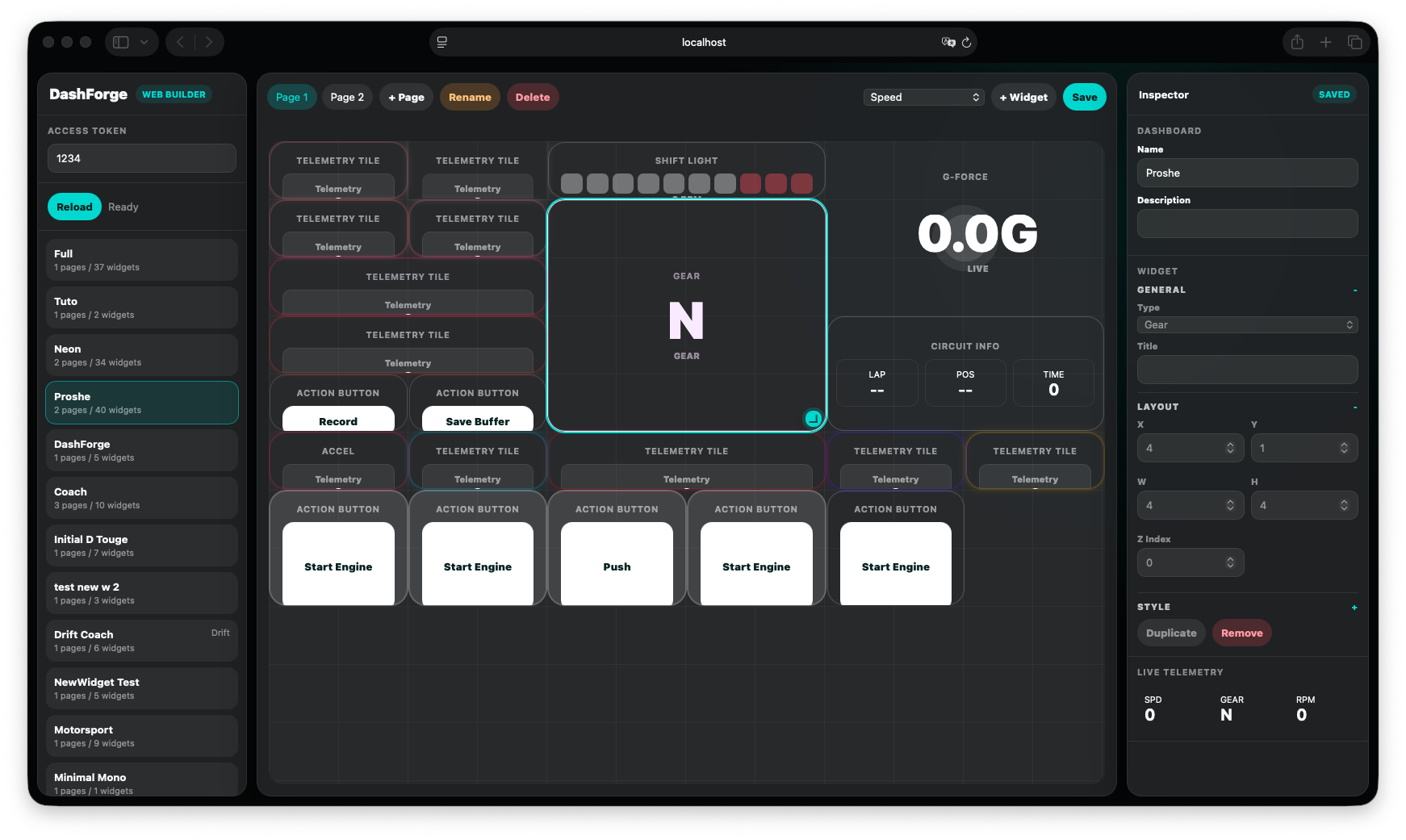
Task: Click the Access Token input field
Action: pyautogui.click(x=142, y=158)
